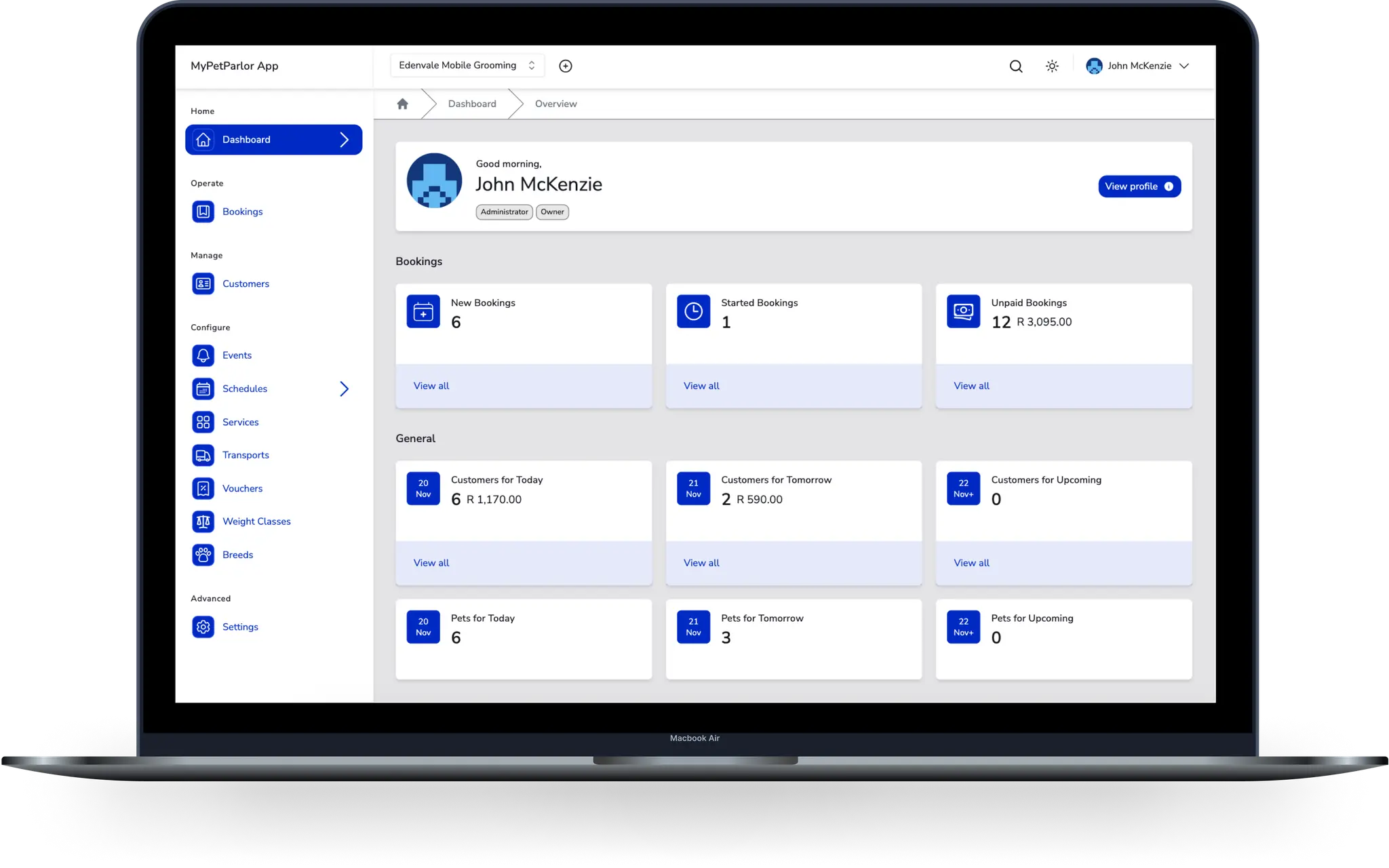
Task: Click the Settings icon in sidebar
Action: pyautogui.click(x=203, y=626)
